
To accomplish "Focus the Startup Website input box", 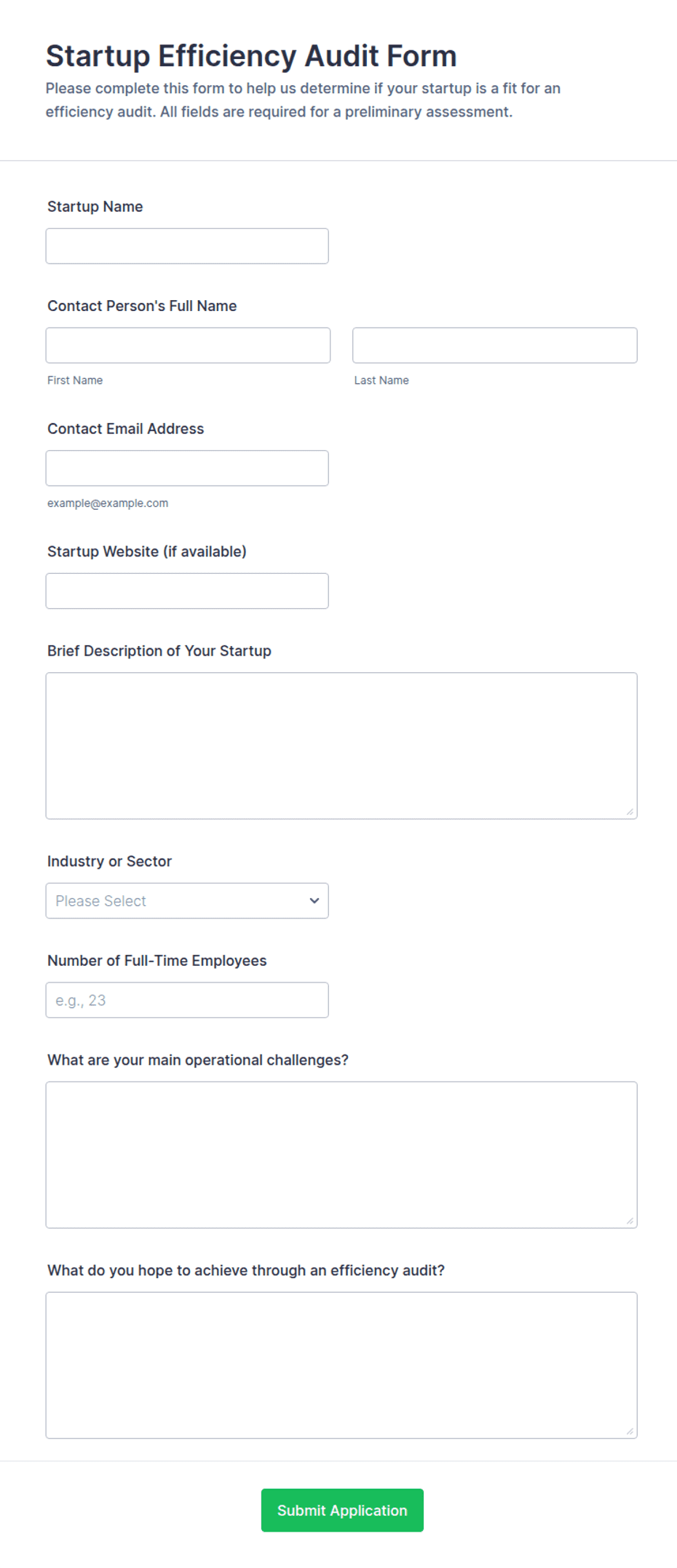I will point(187,591).
